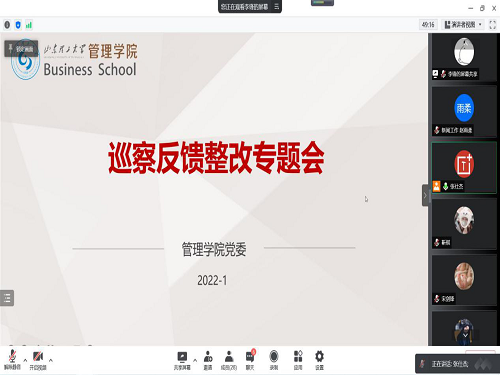
Task: Open the Share Screen (共享屏幕) icon
Action: tap(182, 360)
